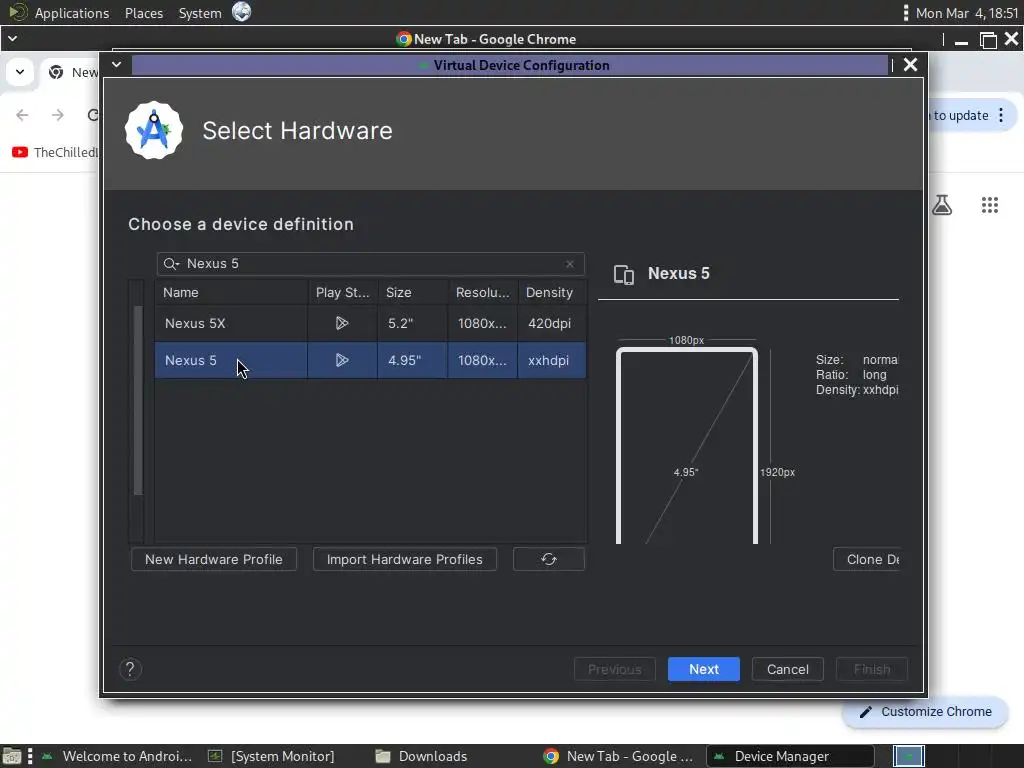Refresh the device definitions list

coord(549,559)
